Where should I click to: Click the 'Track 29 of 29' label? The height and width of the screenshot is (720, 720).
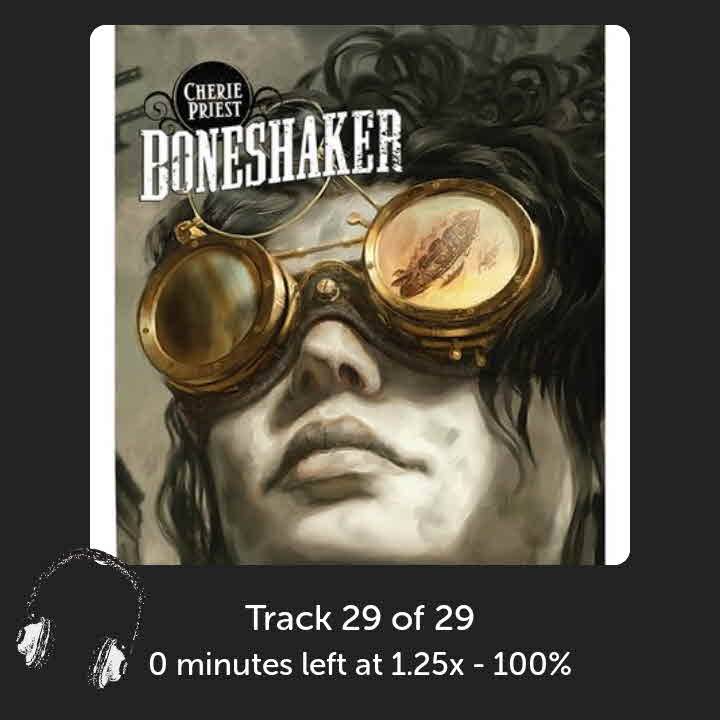click(360, 618)
